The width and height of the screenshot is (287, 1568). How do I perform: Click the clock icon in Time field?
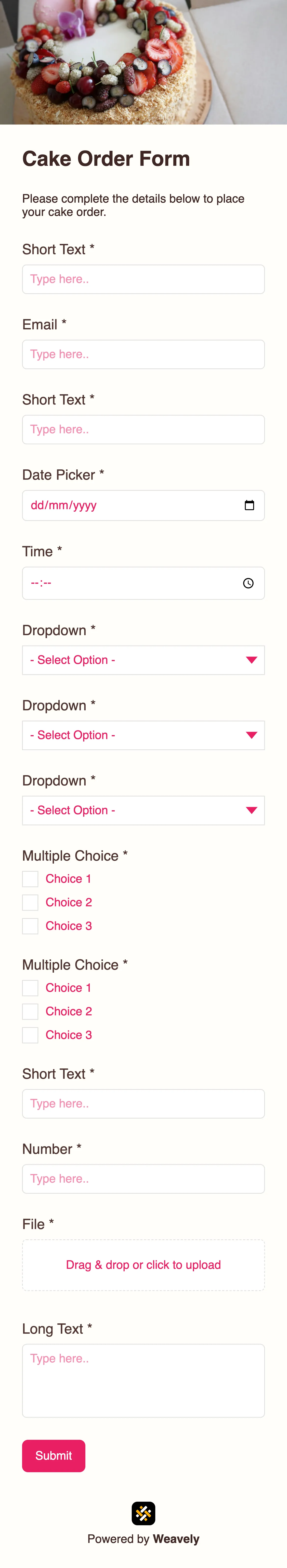click(x=248, y=583)
